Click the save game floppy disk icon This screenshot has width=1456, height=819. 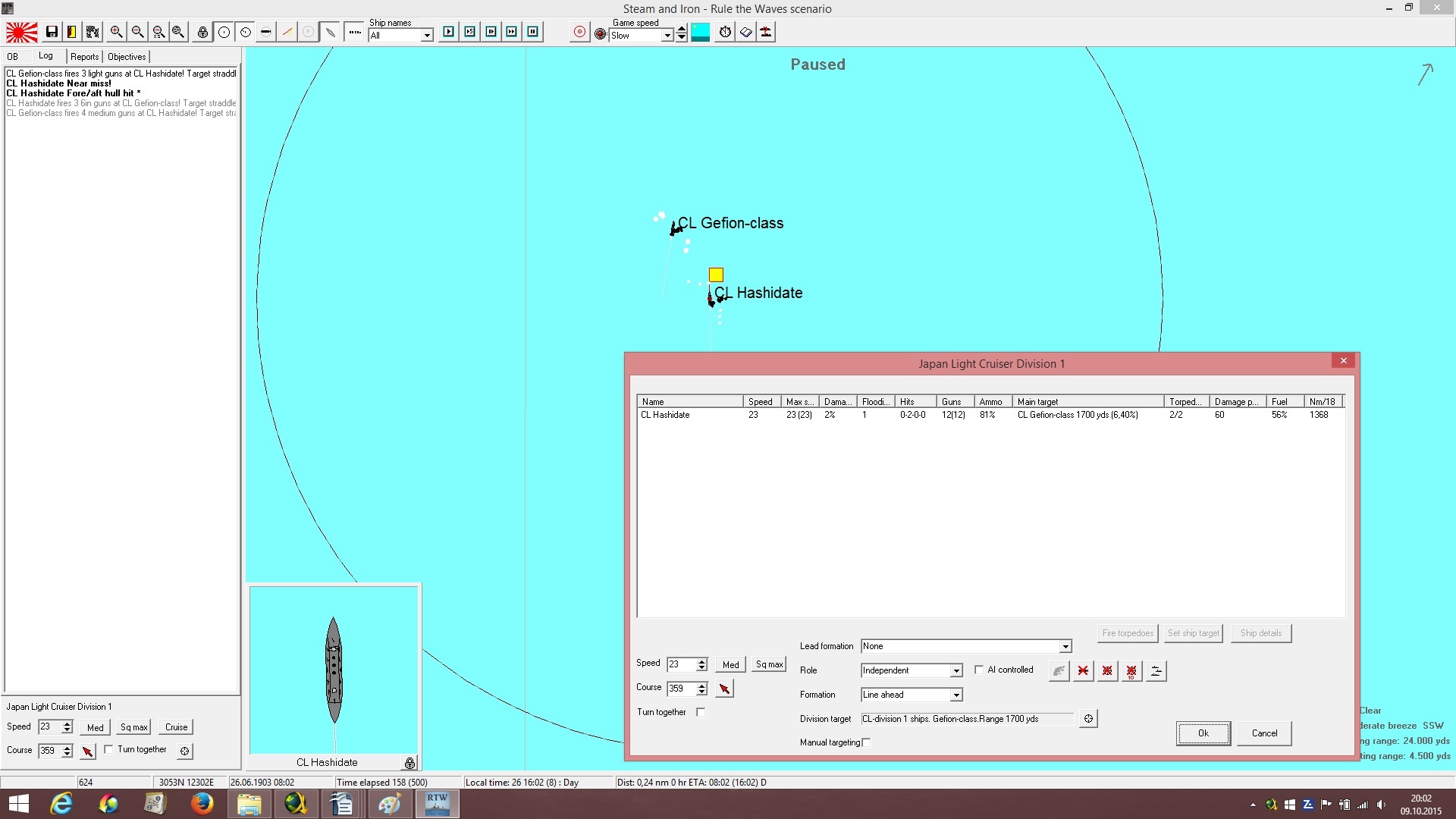click(x=52, y=32)
